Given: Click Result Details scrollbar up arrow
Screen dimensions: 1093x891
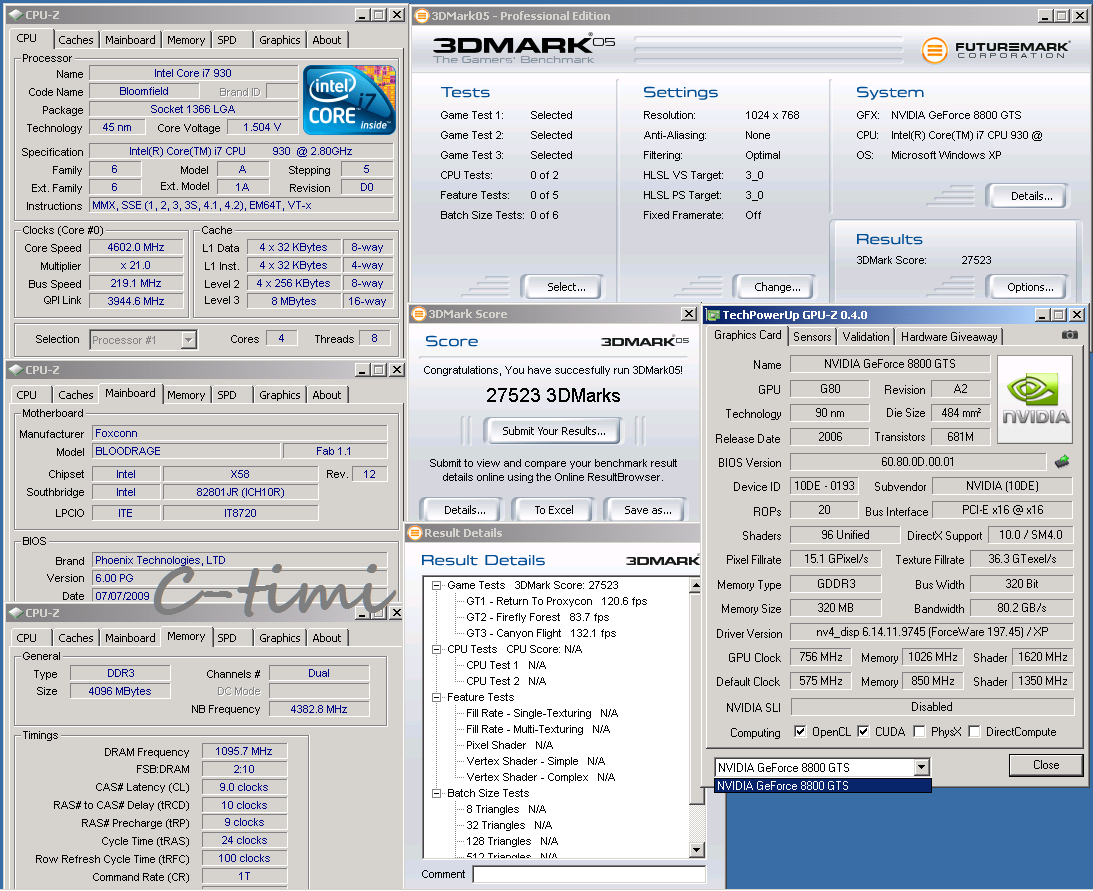Looking at the screenshot, I should tap(696, 586).
